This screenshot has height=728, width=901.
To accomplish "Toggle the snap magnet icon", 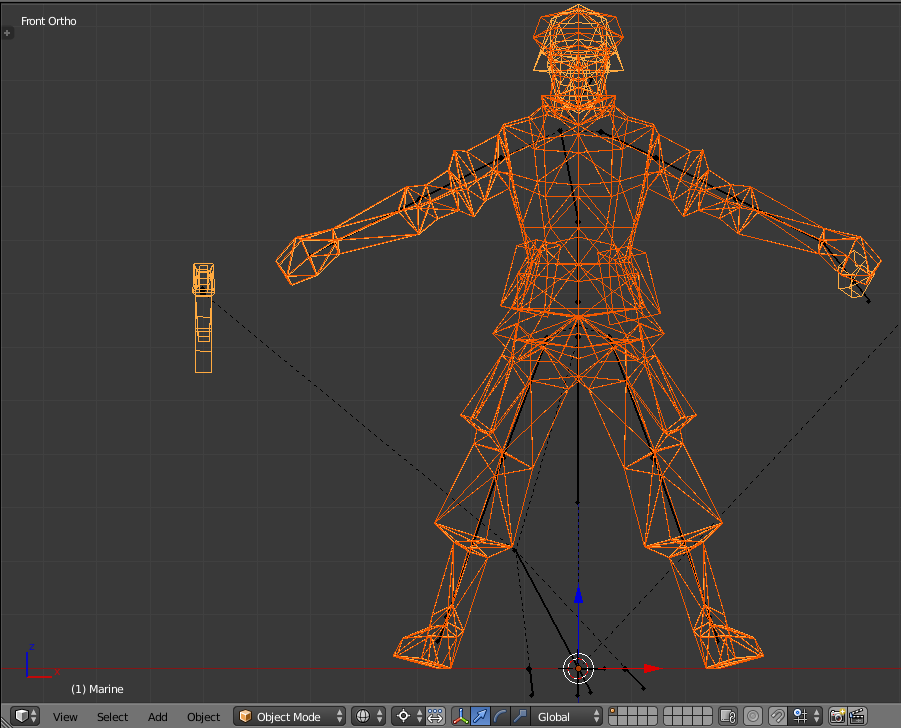I will pos(777,717).
